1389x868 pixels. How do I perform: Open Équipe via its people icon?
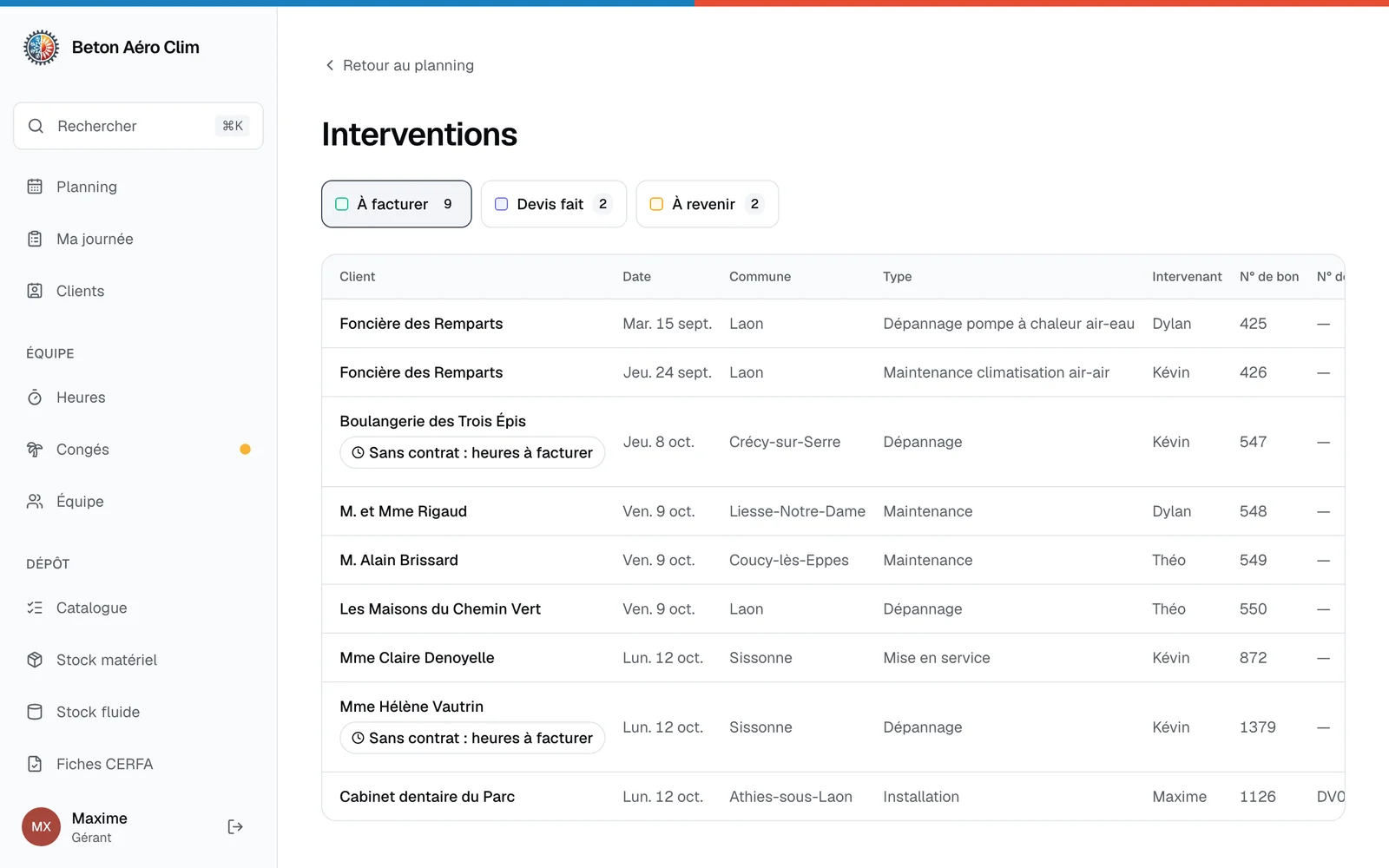[35, 502]
